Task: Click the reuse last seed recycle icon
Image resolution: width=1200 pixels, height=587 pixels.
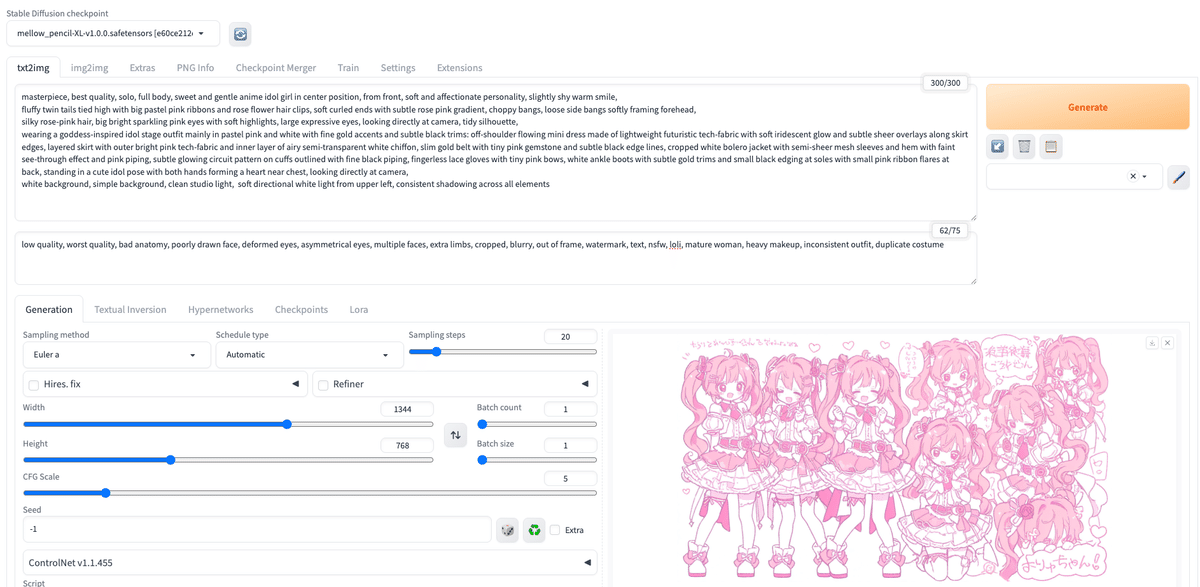Action: (533, 529)
